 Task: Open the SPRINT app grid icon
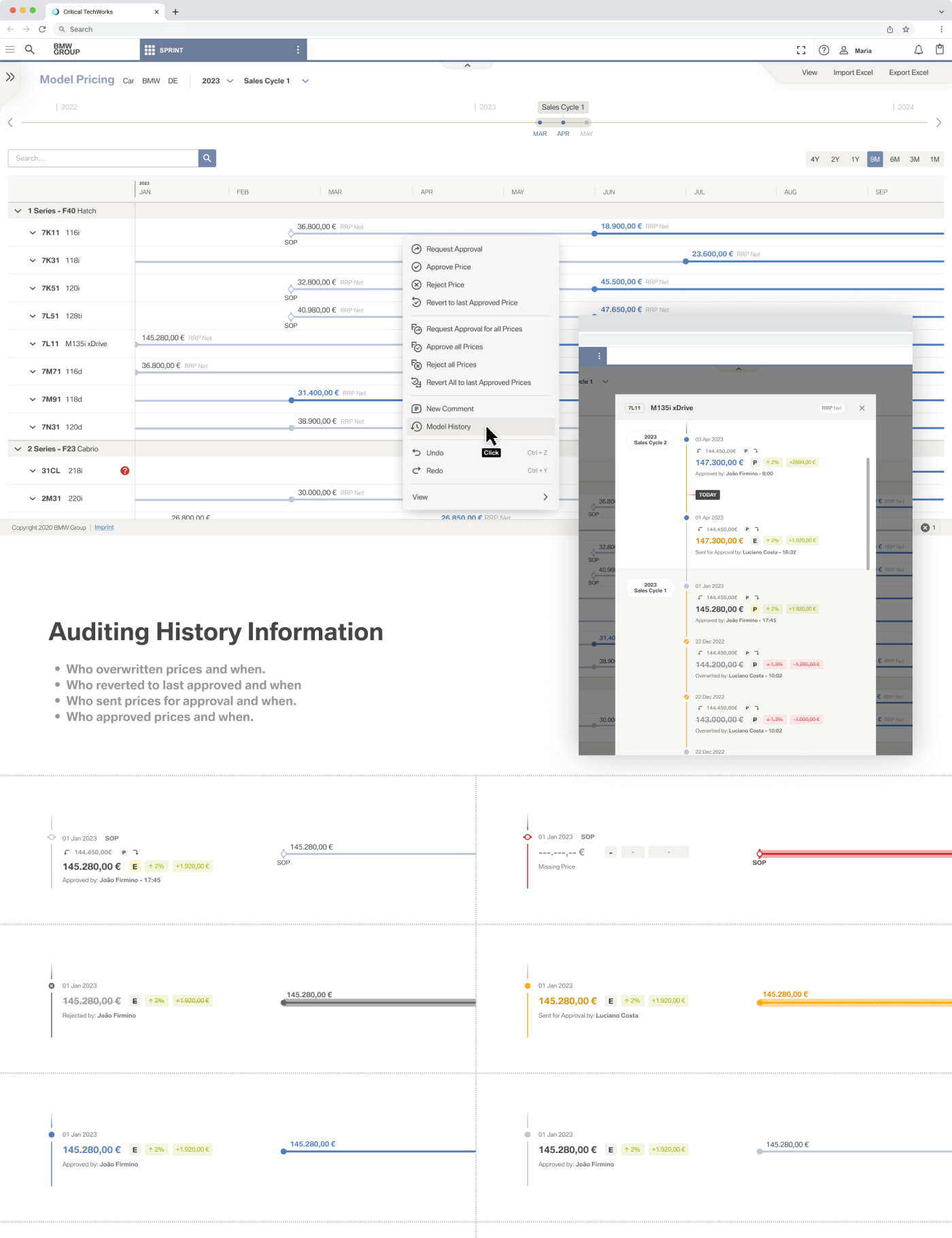[x=150, y=50]
